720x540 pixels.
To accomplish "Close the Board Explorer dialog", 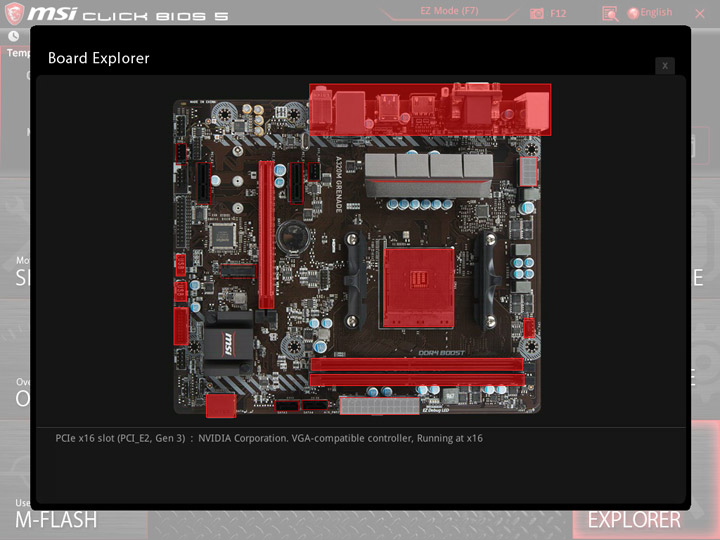I will coord(664,66).
